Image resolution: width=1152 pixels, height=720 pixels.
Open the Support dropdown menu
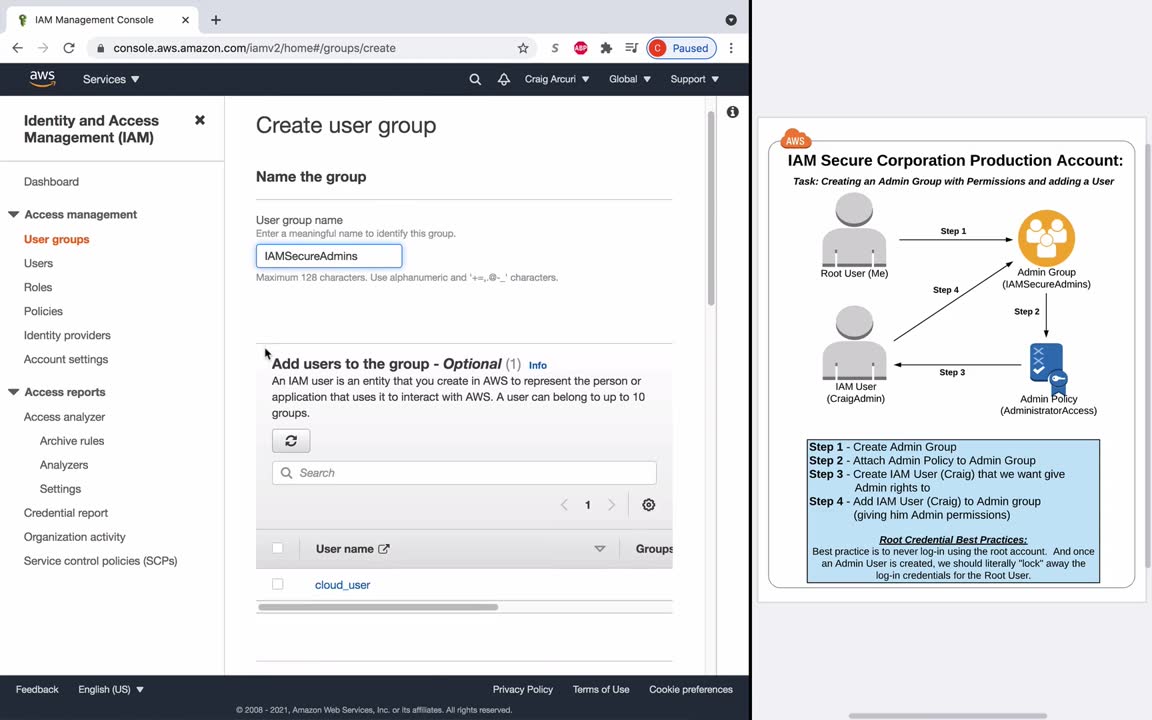point(694,79)
